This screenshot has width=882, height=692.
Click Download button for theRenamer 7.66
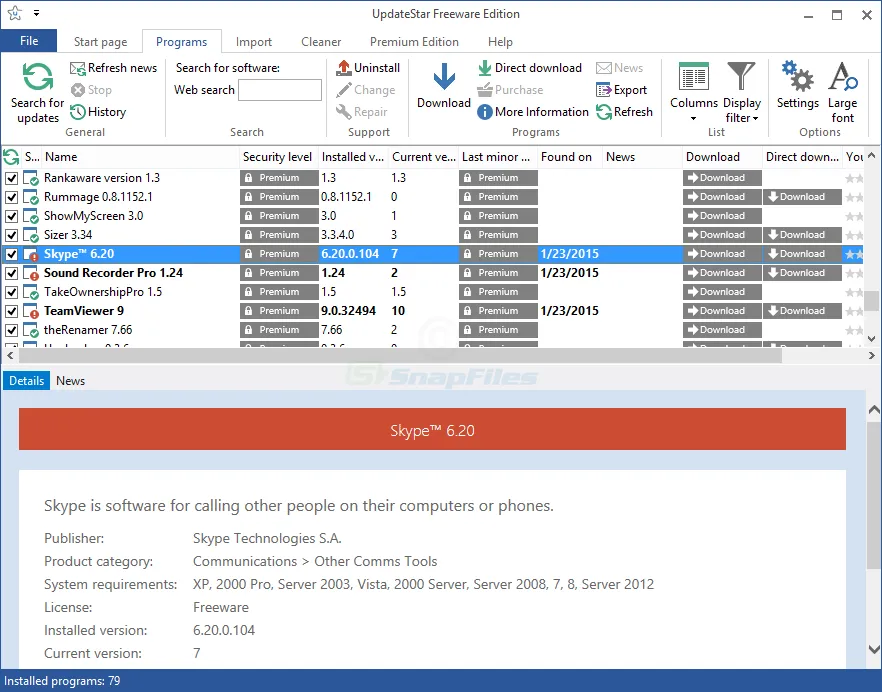722,330
